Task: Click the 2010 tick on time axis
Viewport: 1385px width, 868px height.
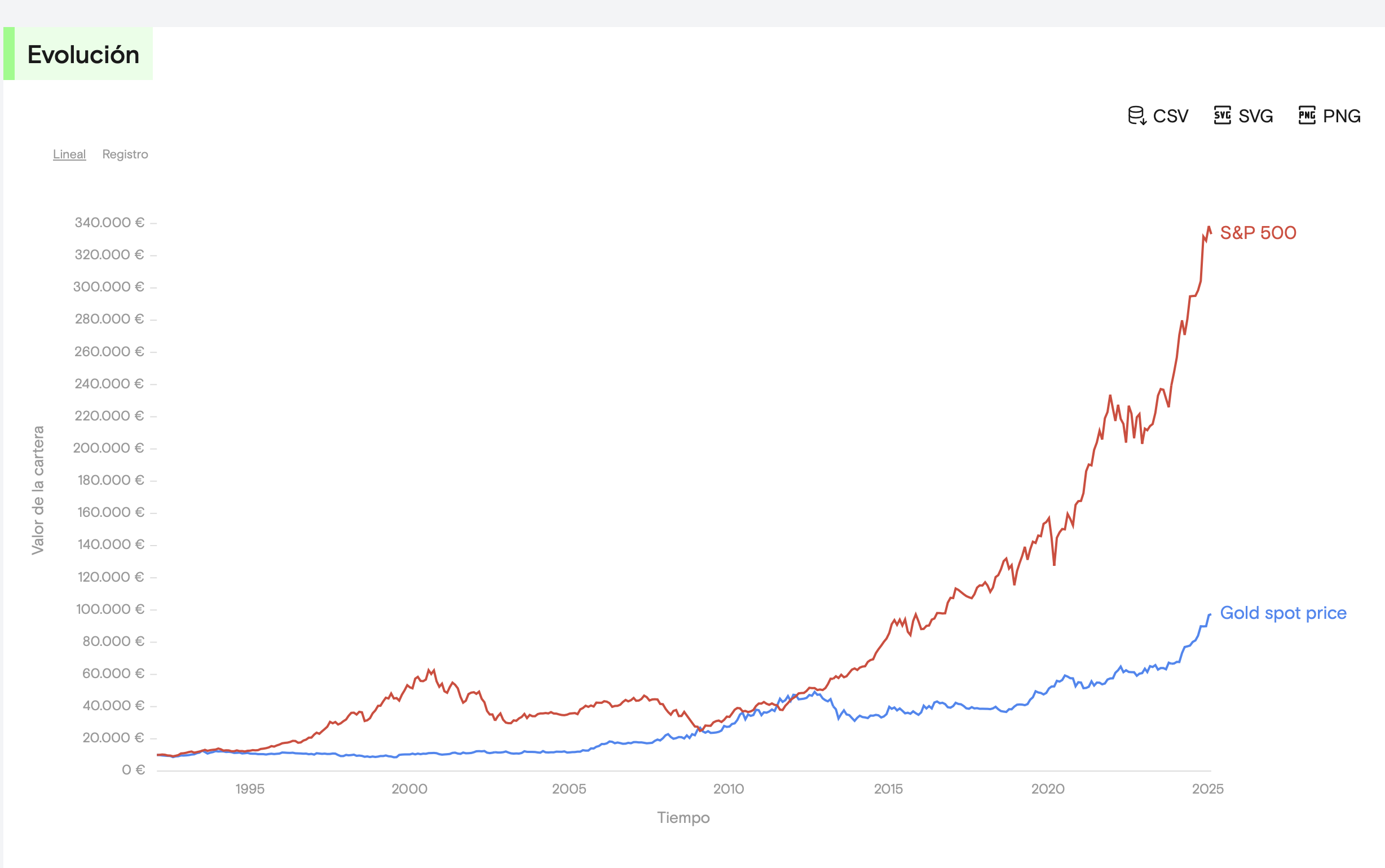Action: 729,789
